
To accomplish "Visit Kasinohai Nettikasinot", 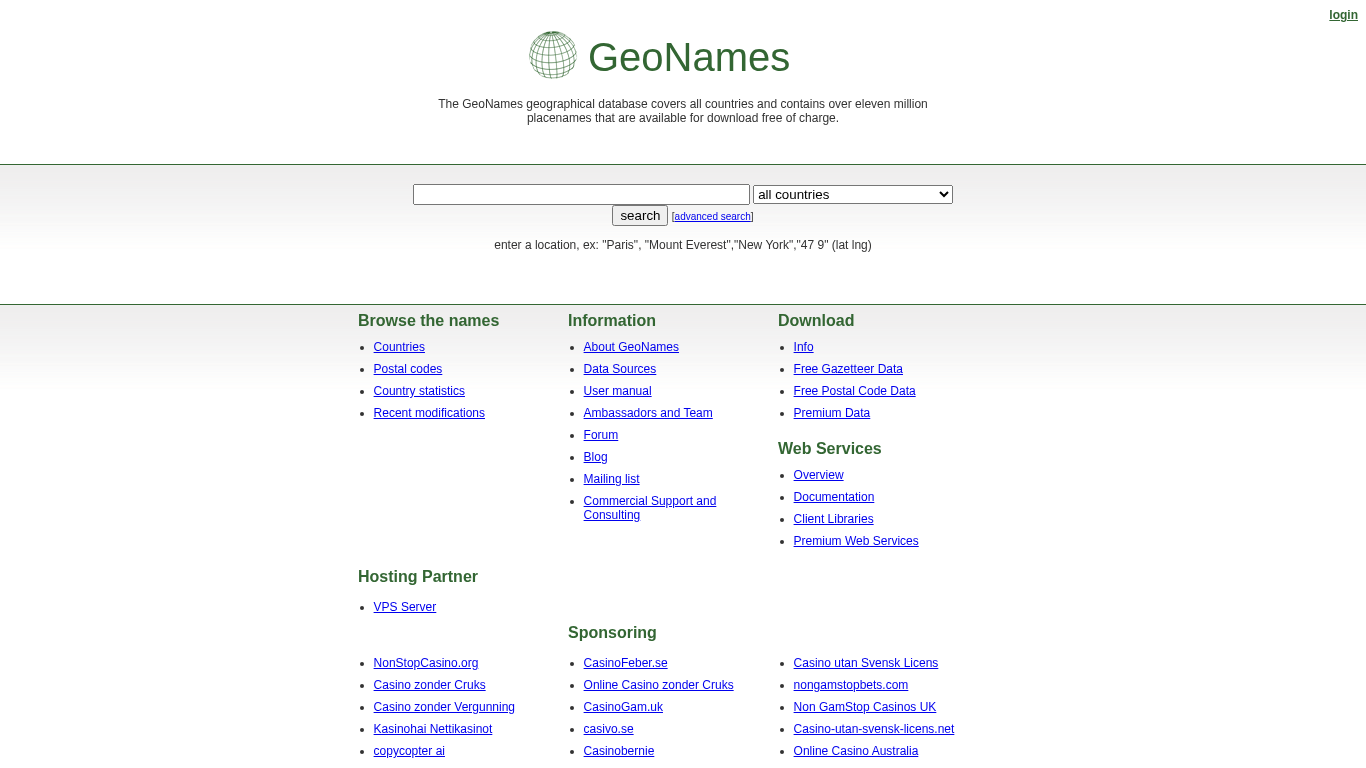I will [x=433, y=729].
